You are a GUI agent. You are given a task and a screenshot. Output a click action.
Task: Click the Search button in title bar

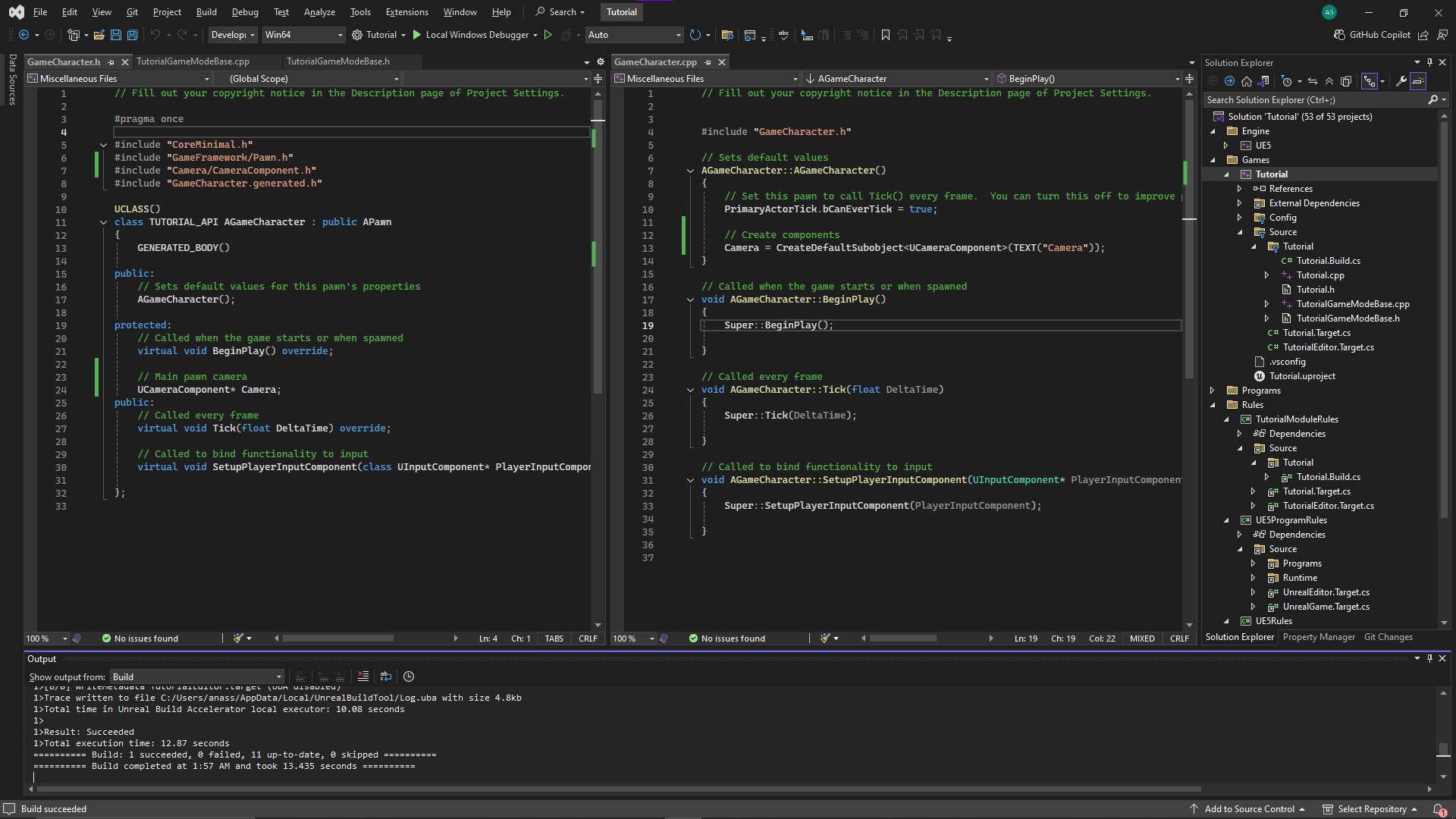click(x=560, y=12)
